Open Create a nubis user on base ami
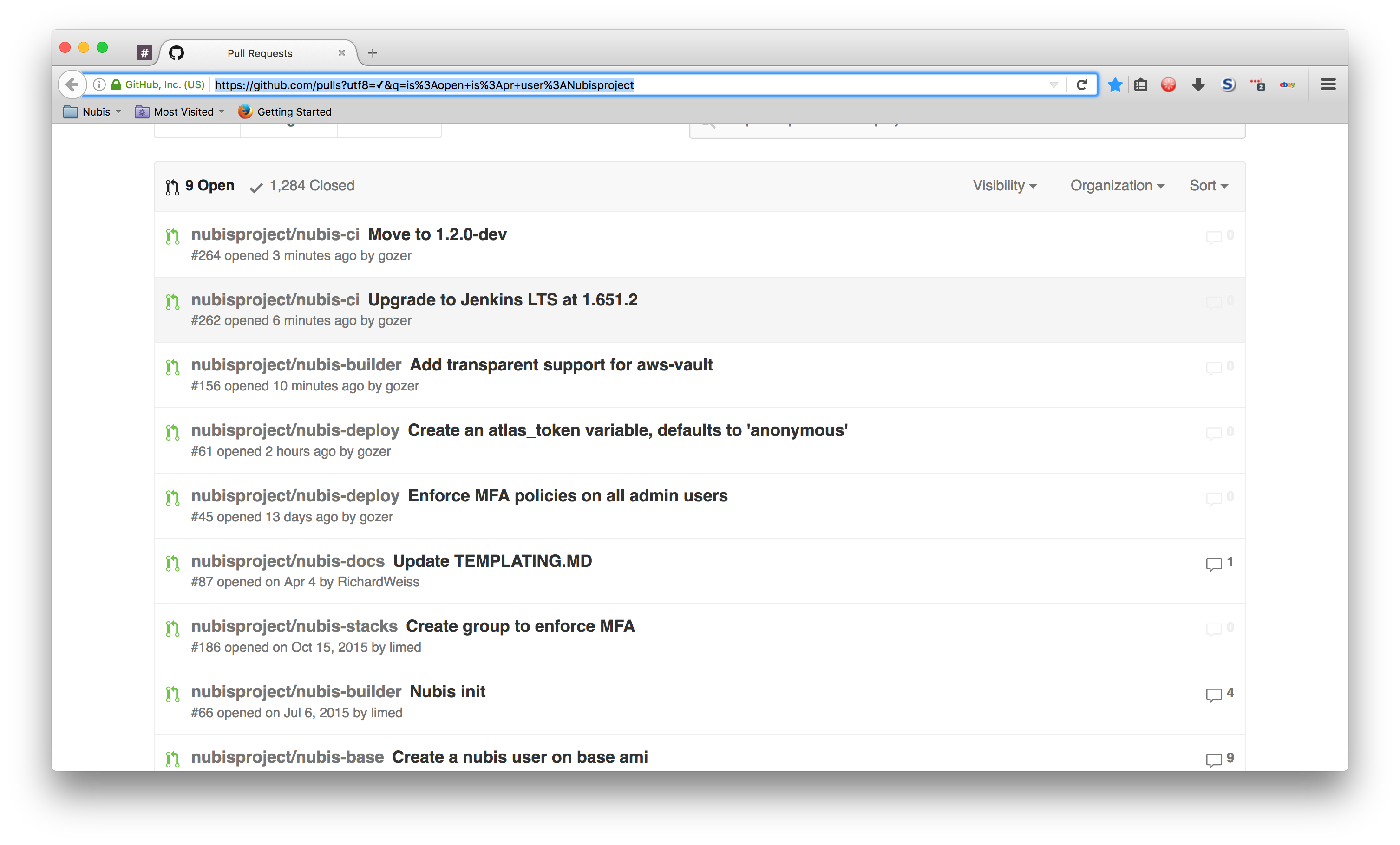Viewport: 1400px width, 845px height. pos(519,756)
